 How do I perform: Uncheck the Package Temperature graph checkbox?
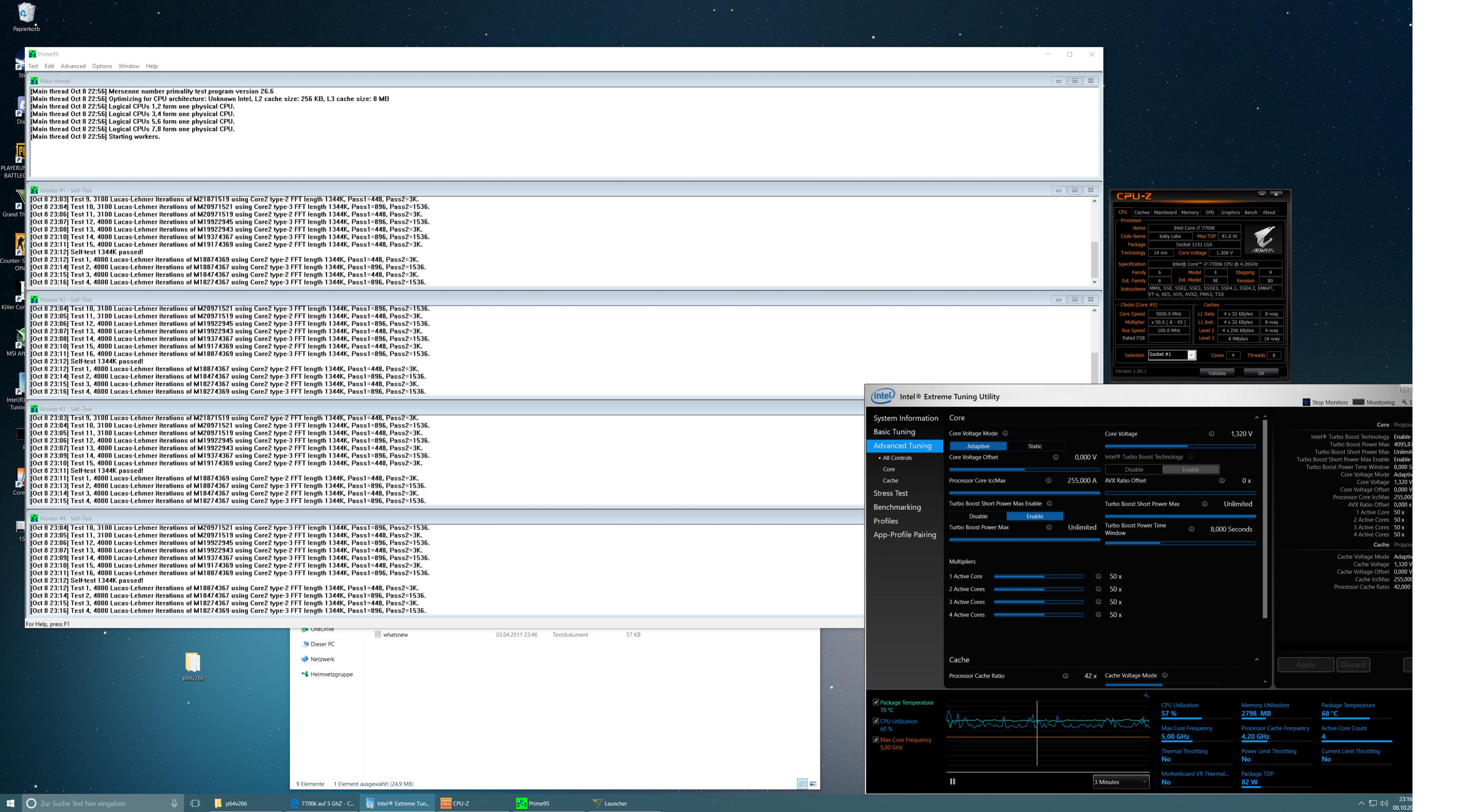coord(876,702)
